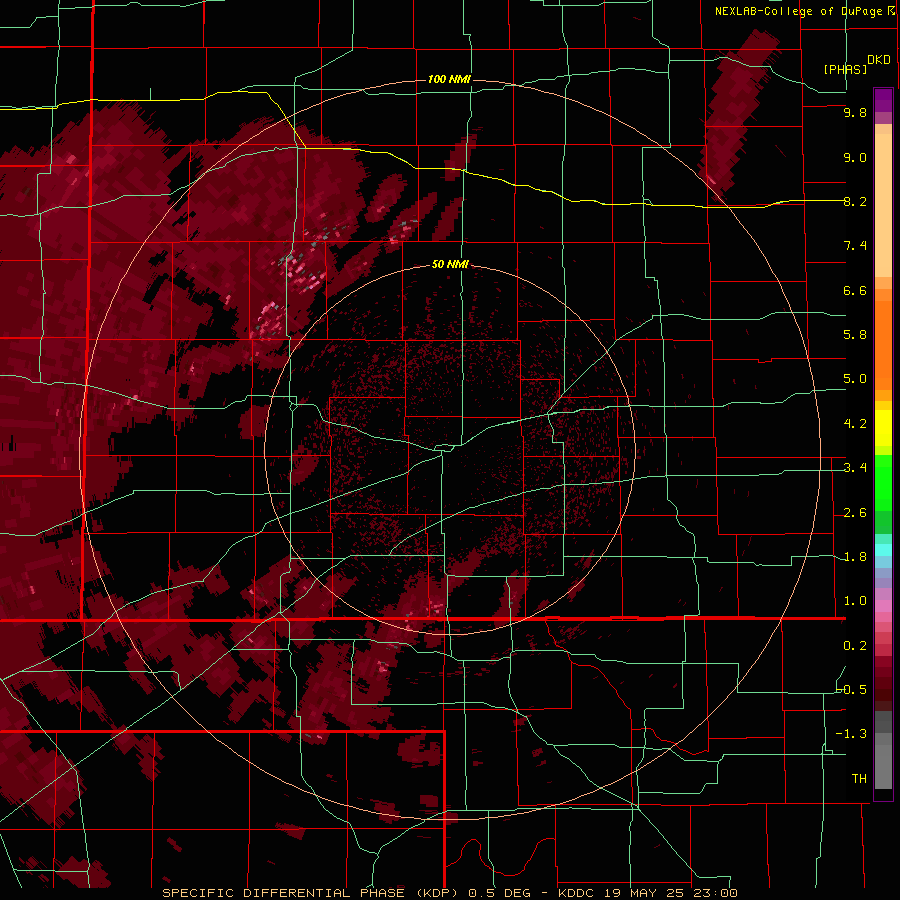900x900 pixels.
Task: Click the 2.6 scale value
Action: tap(855, 513)
